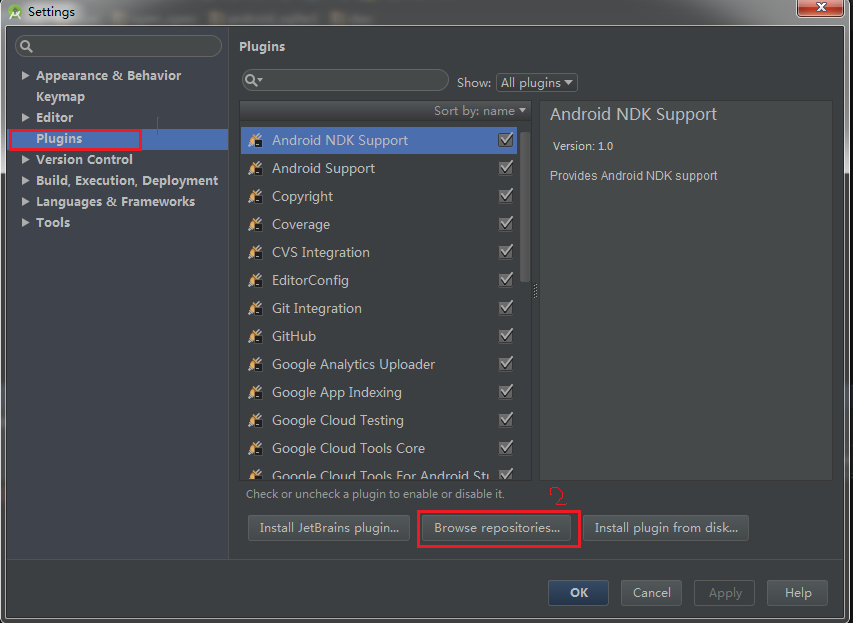Toggle the Git Integration checkbox
Screen dimensions: 853x623
[x=506, y=308]
